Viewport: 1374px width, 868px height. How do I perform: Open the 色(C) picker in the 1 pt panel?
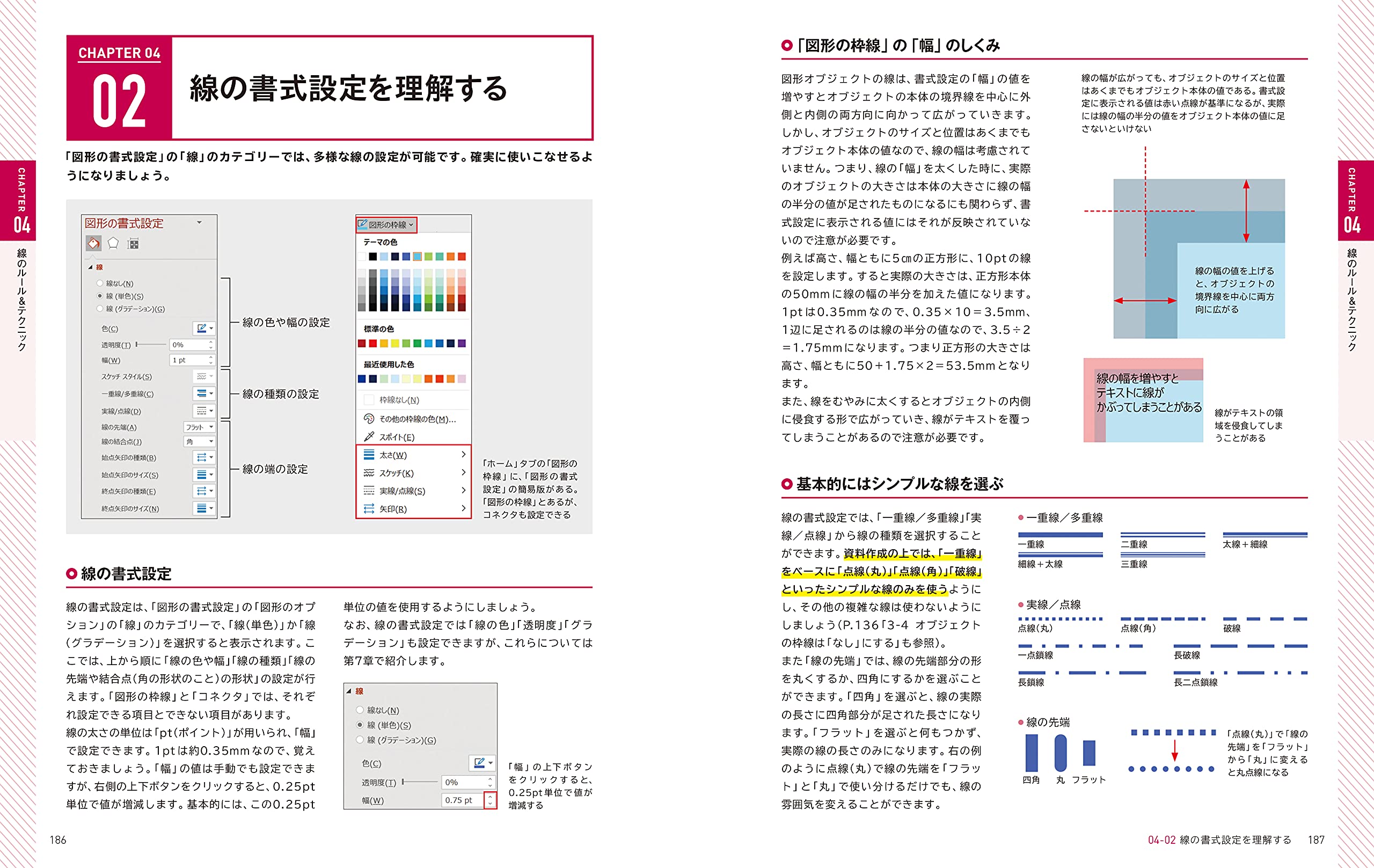(x=204, y=328)
